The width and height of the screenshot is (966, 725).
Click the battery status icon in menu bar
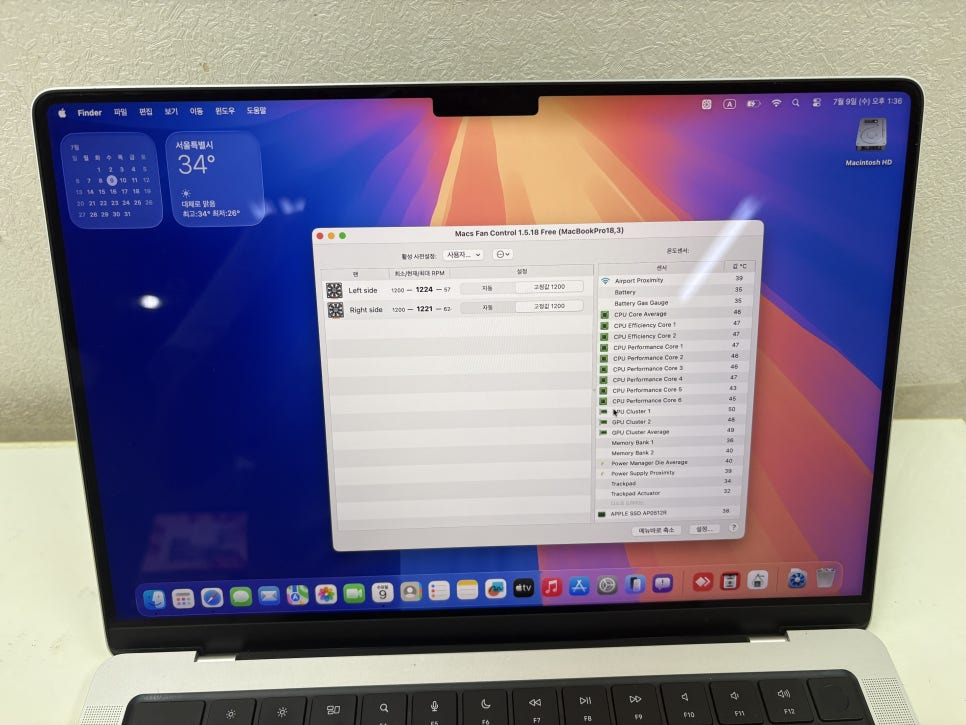tap(753, 103)
